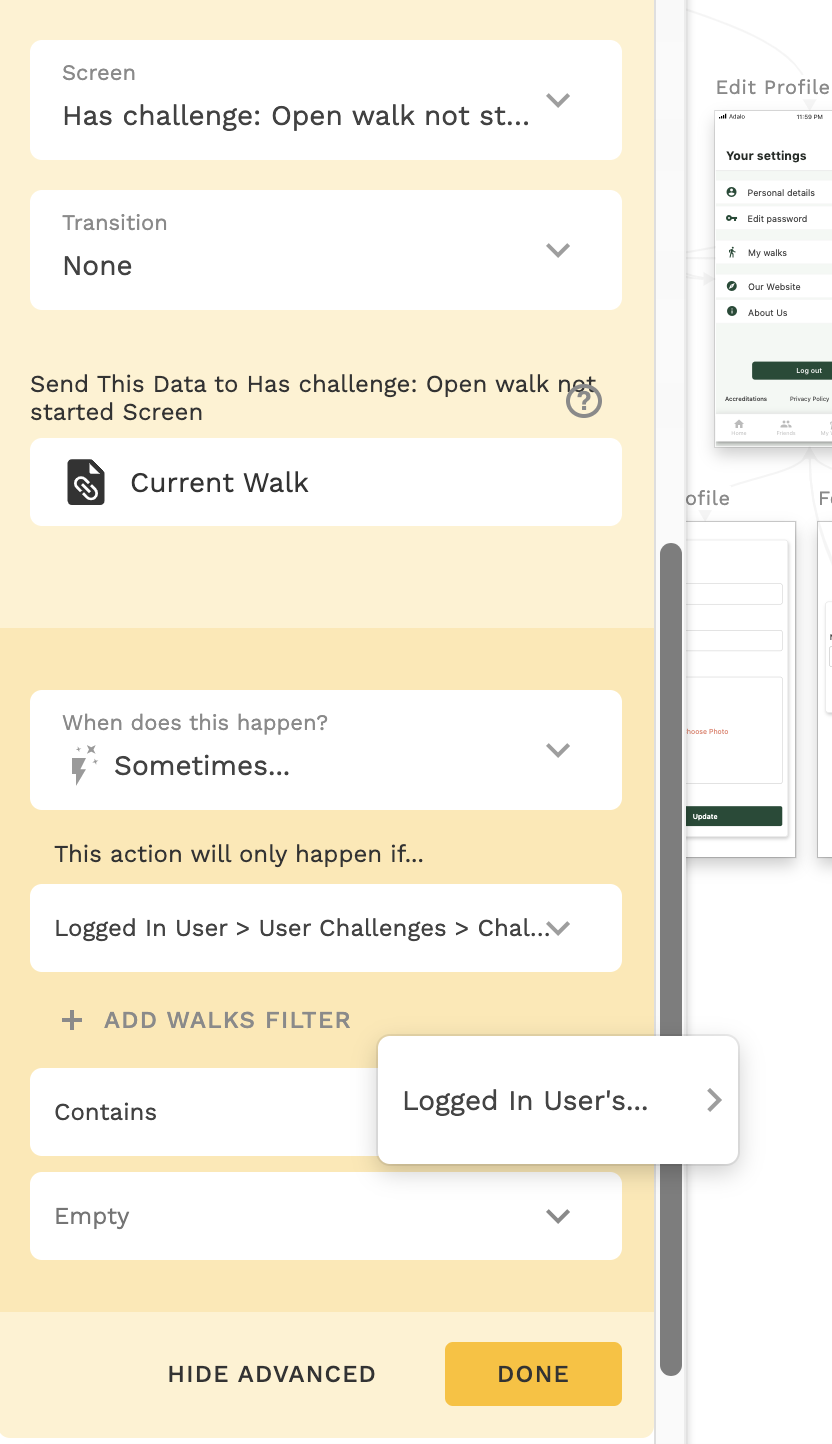Click the Friends icon in the app's tab bar
Screen dimensions: 832x1444
(786, 425)
